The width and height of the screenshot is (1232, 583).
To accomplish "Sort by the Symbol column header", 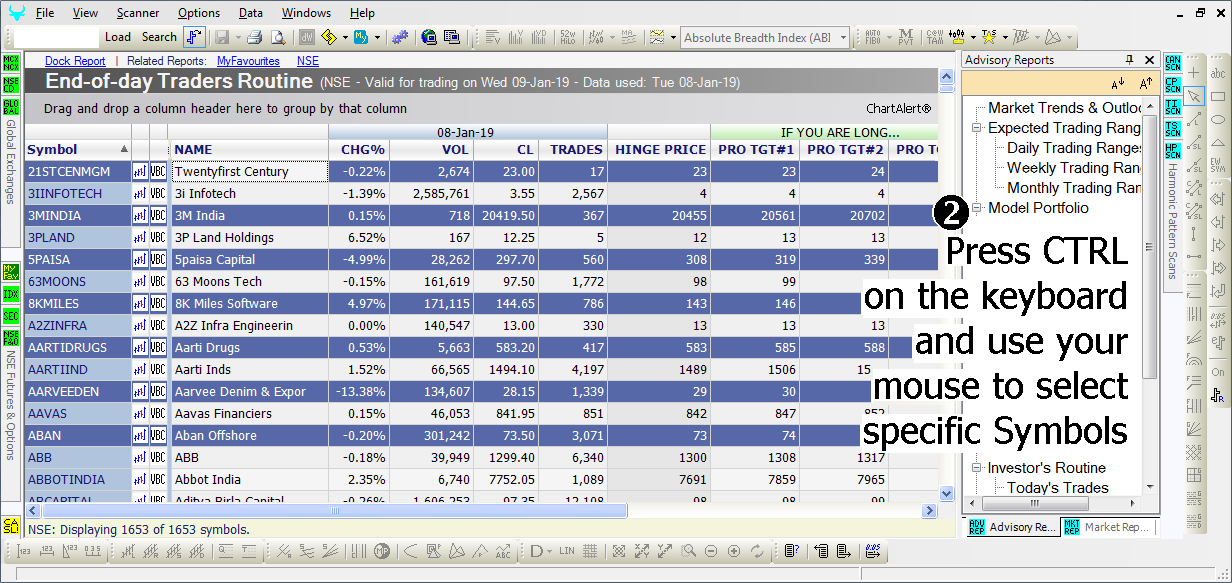I will (x=78, y=150).
